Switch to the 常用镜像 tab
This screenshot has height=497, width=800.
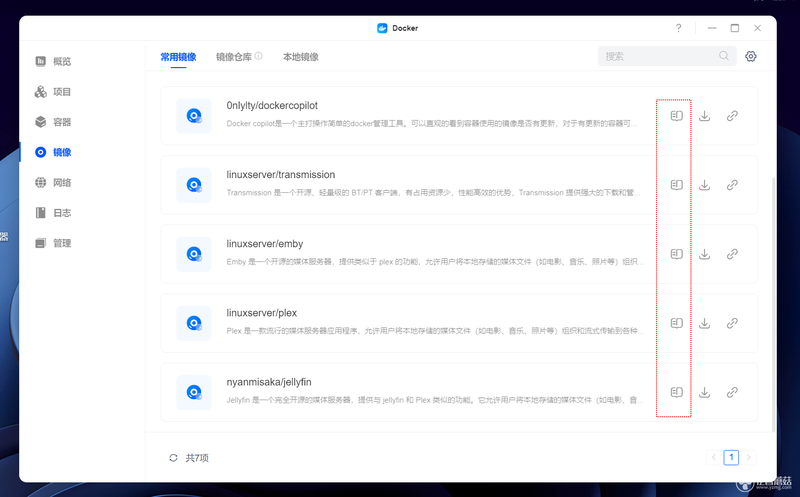178,57
